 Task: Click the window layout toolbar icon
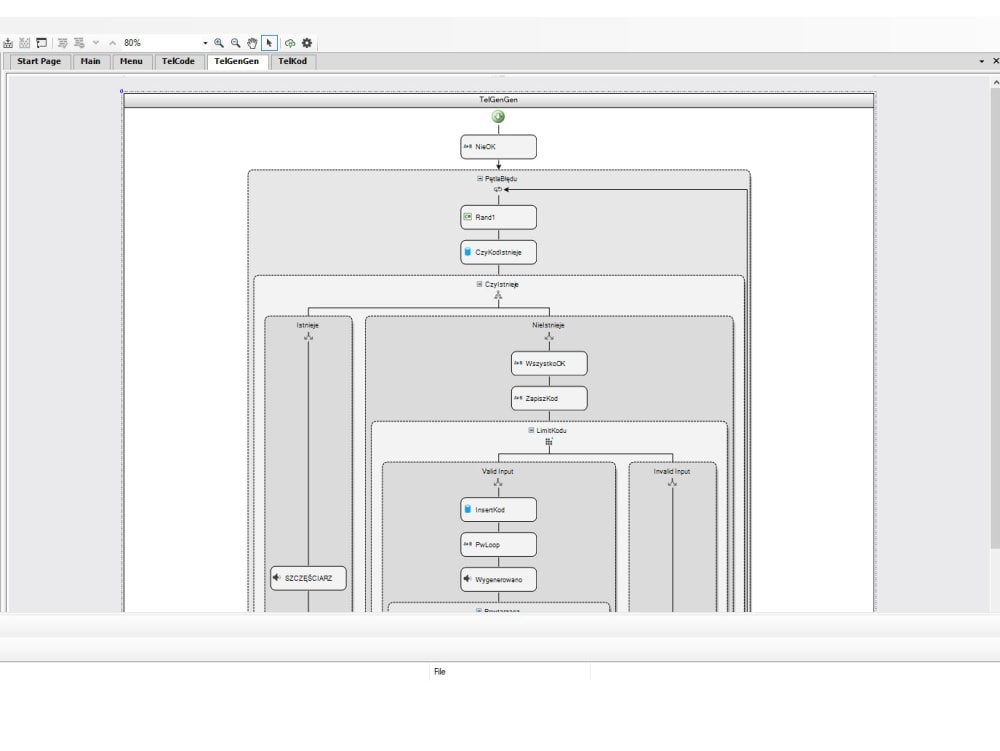click(x=41, y=43)
